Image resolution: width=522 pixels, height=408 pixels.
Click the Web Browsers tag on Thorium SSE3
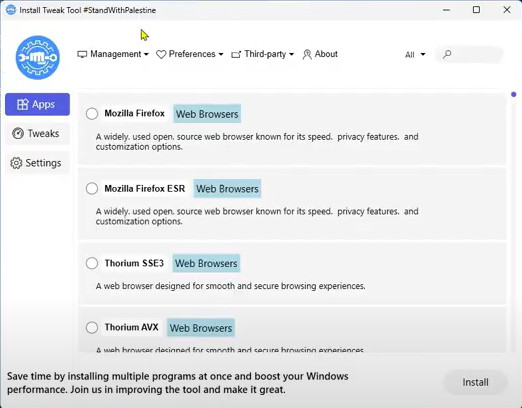point(206,263)
